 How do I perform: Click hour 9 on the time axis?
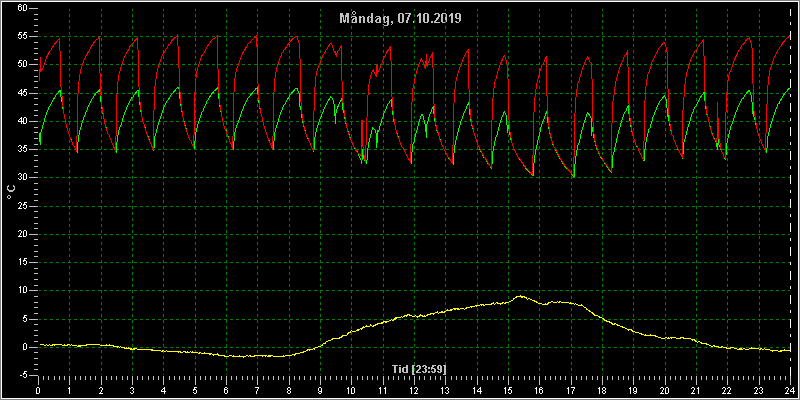(x=320, y=390)
